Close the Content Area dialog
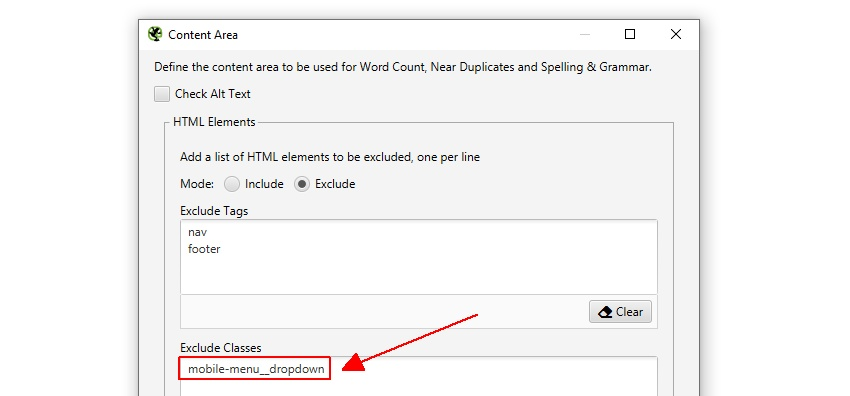Screen dimensions: 850x396 click(675, 34)
